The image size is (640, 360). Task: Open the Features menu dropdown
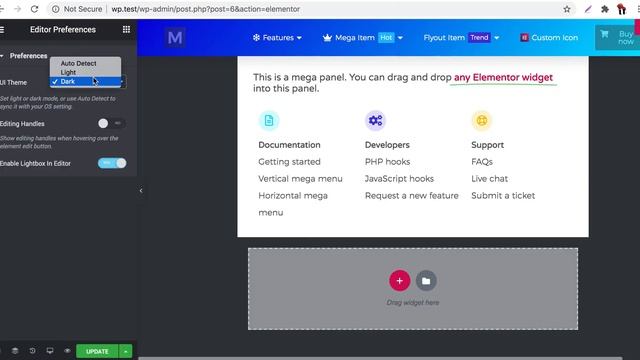(x=277, y=38)
